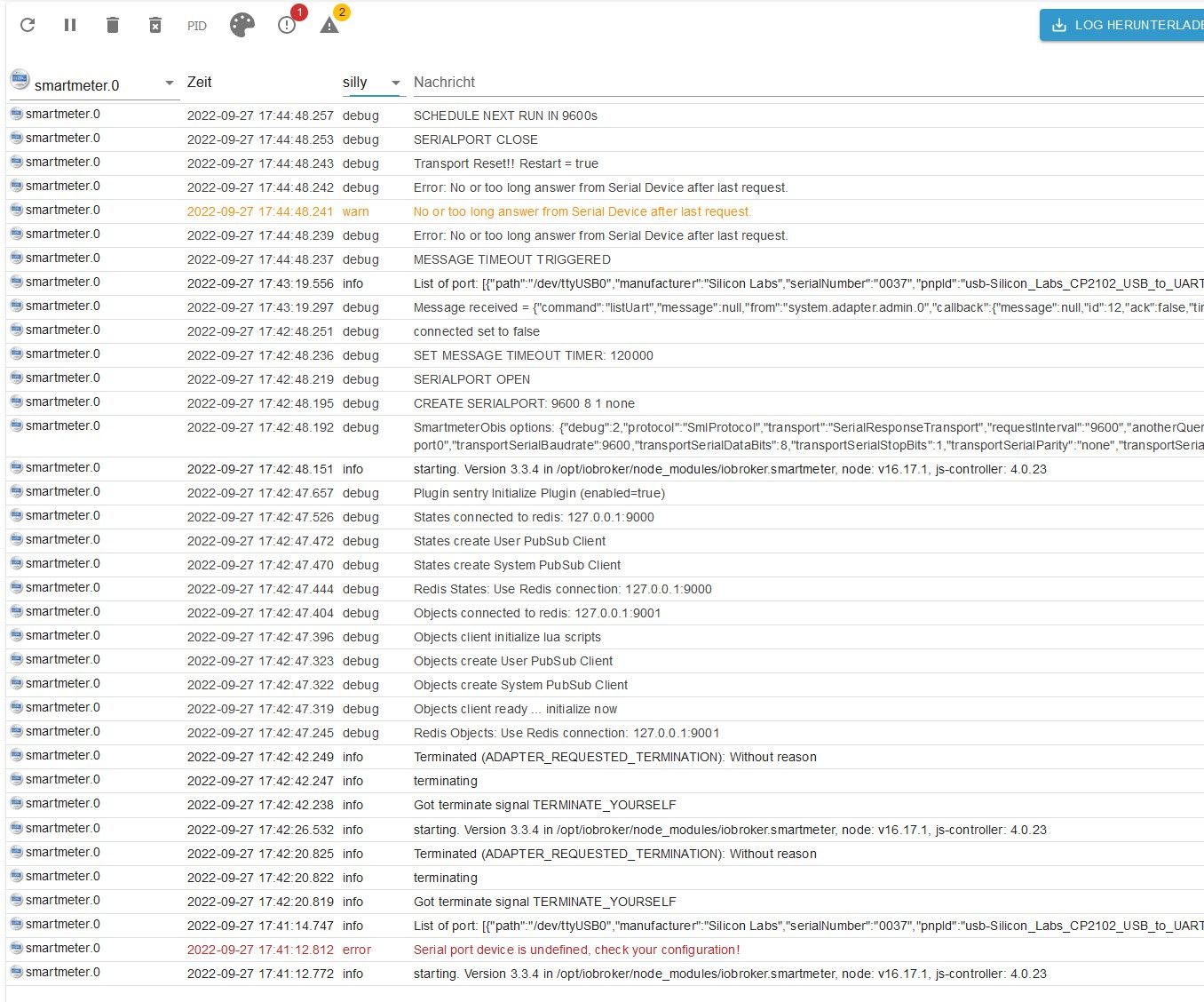
Task: Click the 'SERIALPORT OPEN' message
Action: [x=471, y=379]
